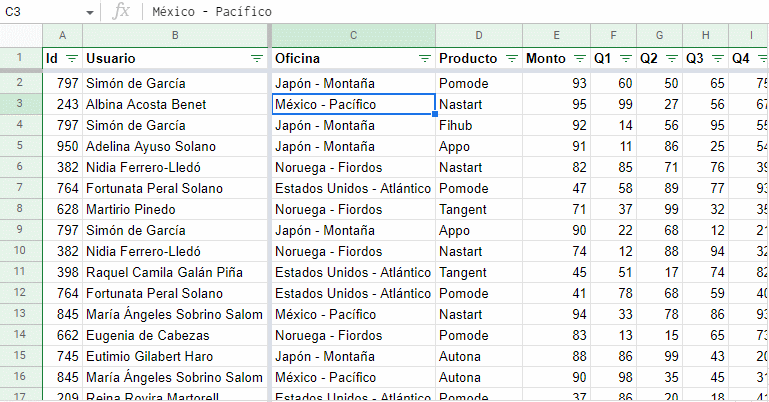Select column C header
The image size is (769, 402).
tap(353, 35)
